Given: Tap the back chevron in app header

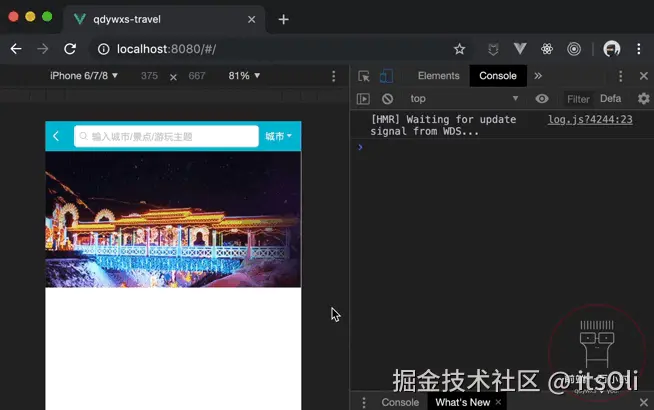Looking at the screenshot, I should click(56, 136).
